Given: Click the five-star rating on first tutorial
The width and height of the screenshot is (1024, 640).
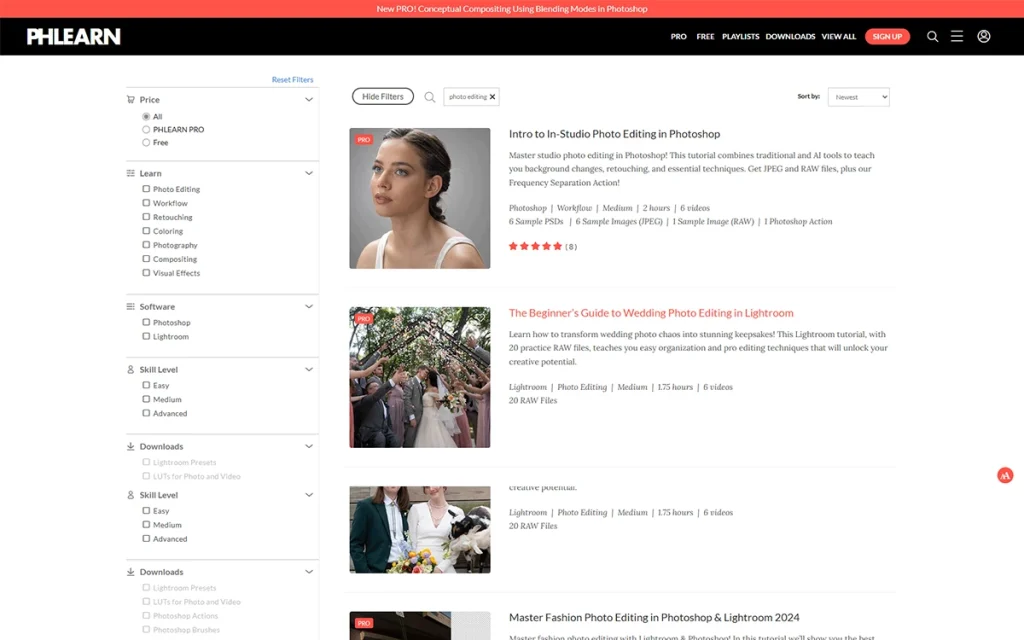Looking at the screenshot, I should coord(535,246).
